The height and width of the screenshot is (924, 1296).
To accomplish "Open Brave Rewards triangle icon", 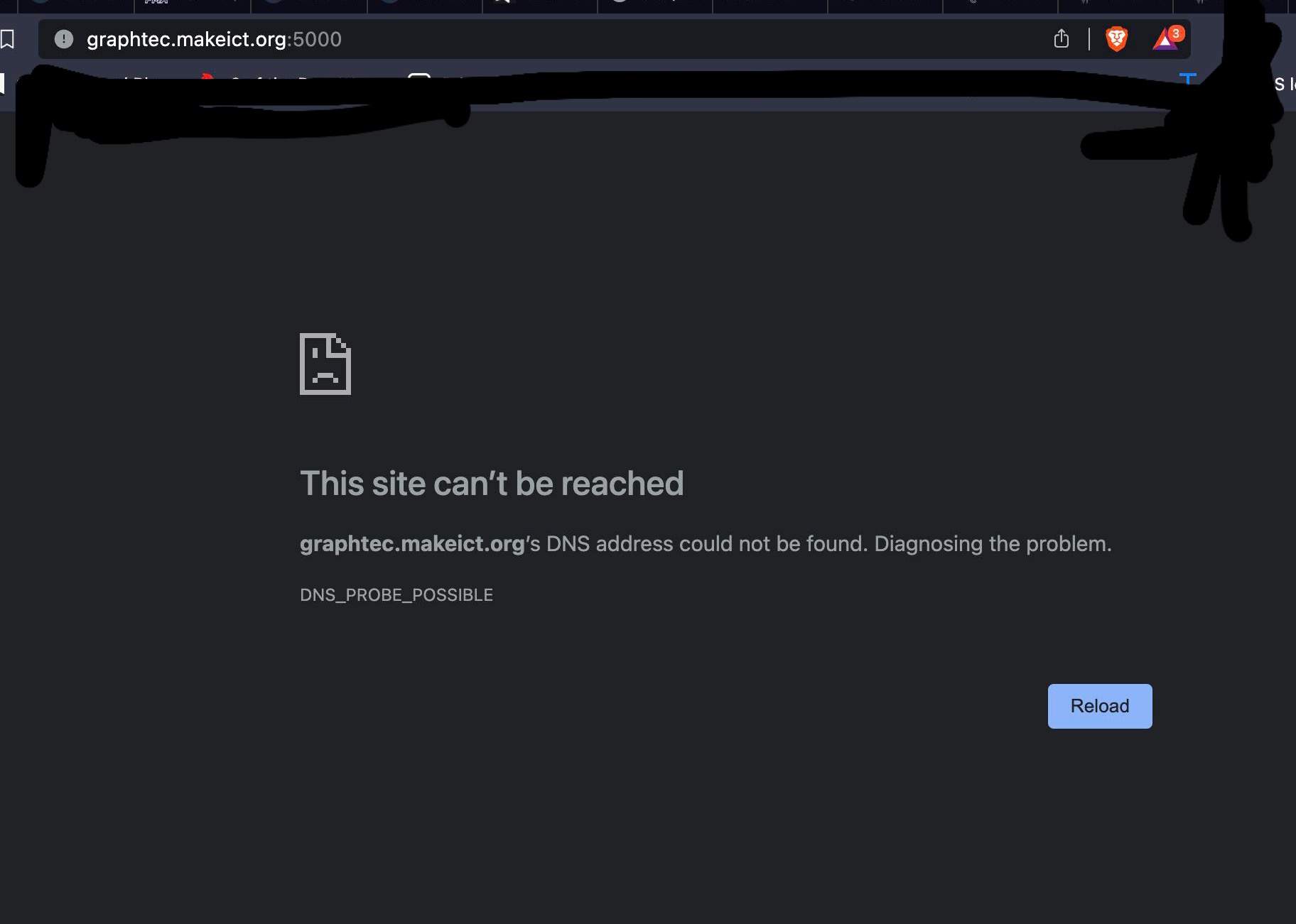I will coord(1164,40).
